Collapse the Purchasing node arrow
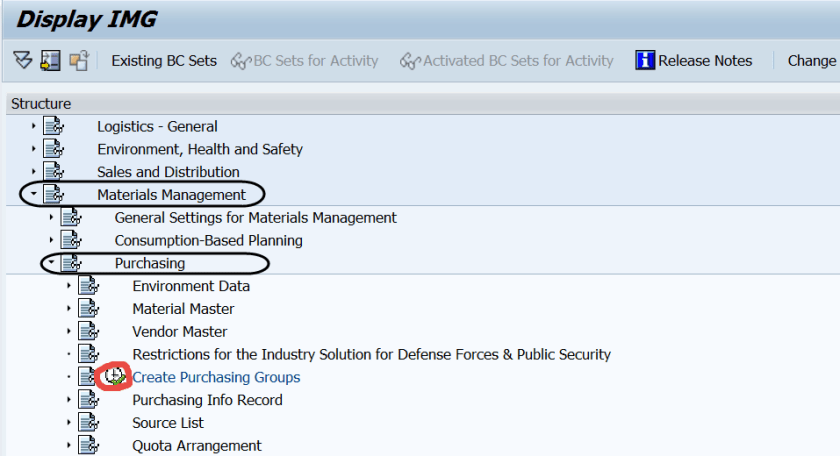The image size is (840, 456). coord(51,264)
